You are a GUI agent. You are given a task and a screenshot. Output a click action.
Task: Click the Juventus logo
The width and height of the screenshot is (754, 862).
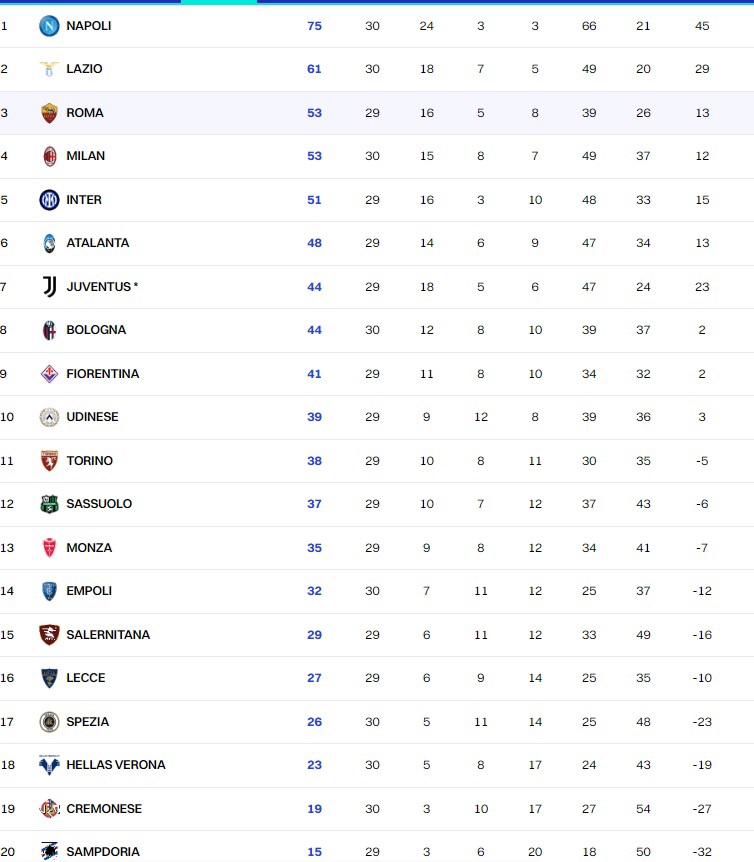point(49,286)
